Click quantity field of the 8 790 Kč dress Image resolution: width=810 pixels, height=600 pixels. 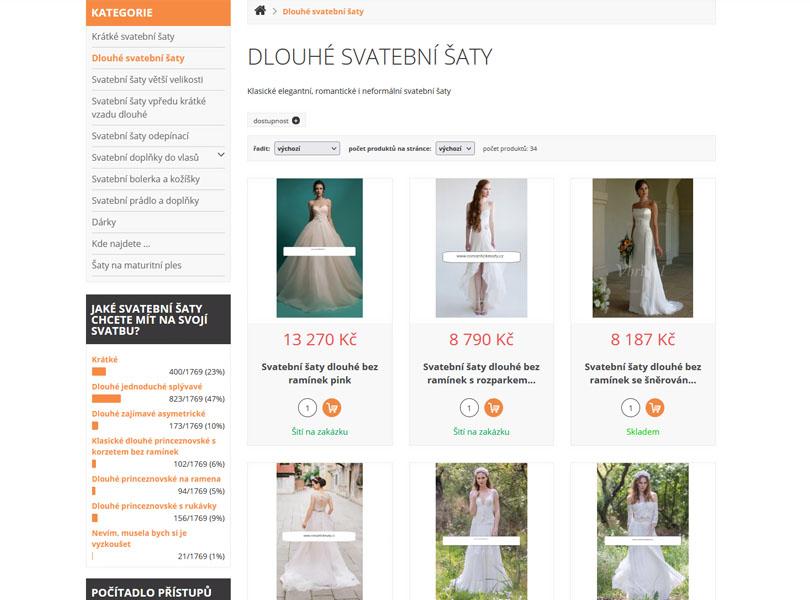coord(469,408)
